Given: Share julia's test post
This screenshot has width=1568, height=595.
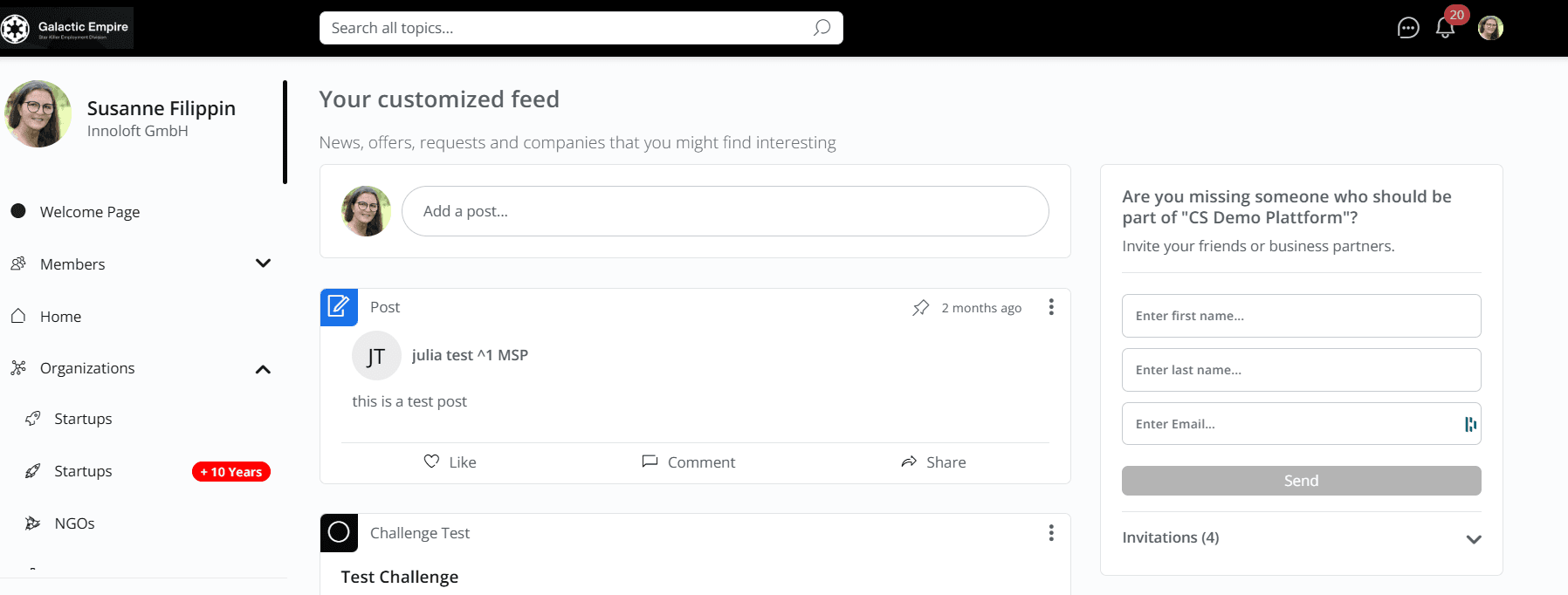Looking at the screenshot, I should coord(933,462).
